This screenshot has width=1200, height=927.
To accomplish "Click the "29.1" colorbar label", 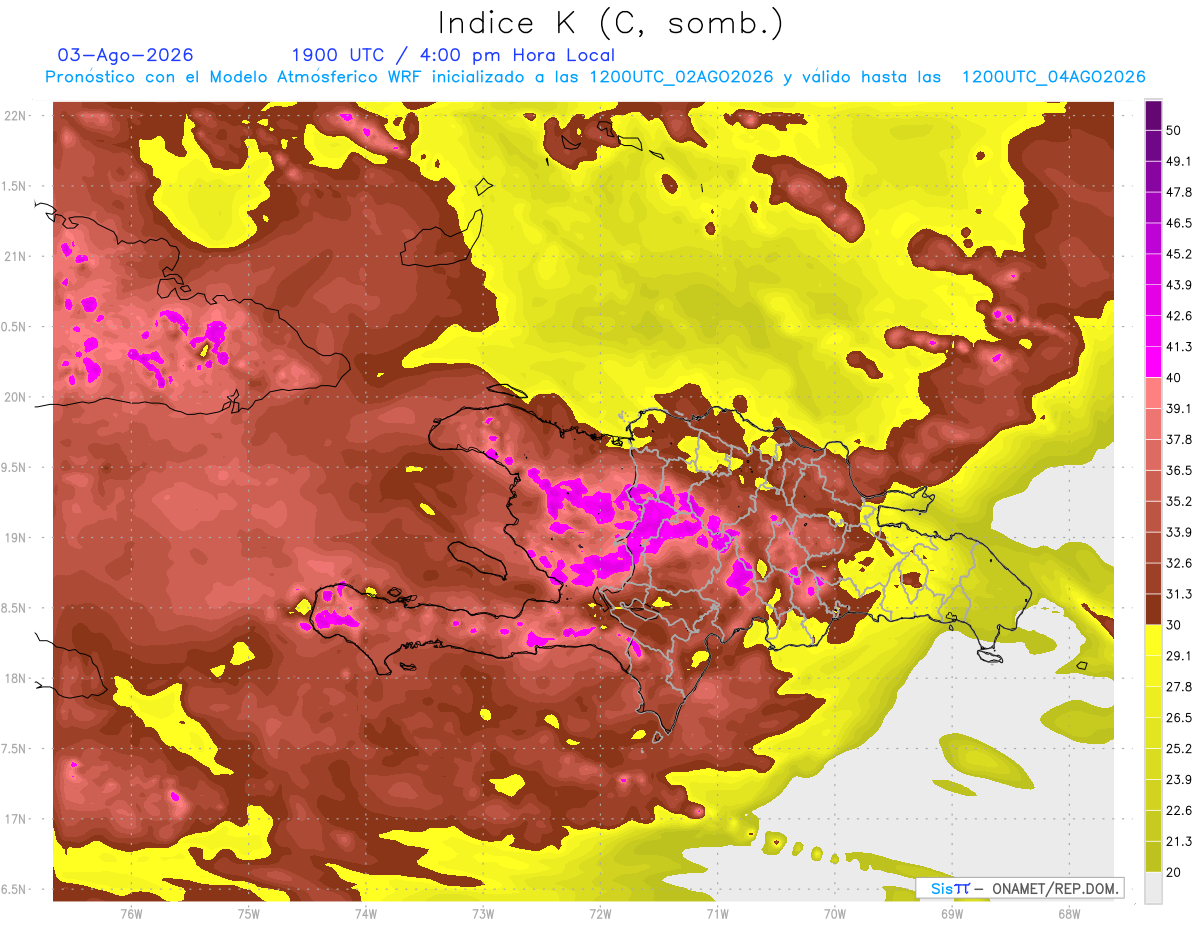I will (x=1179, y=656).
